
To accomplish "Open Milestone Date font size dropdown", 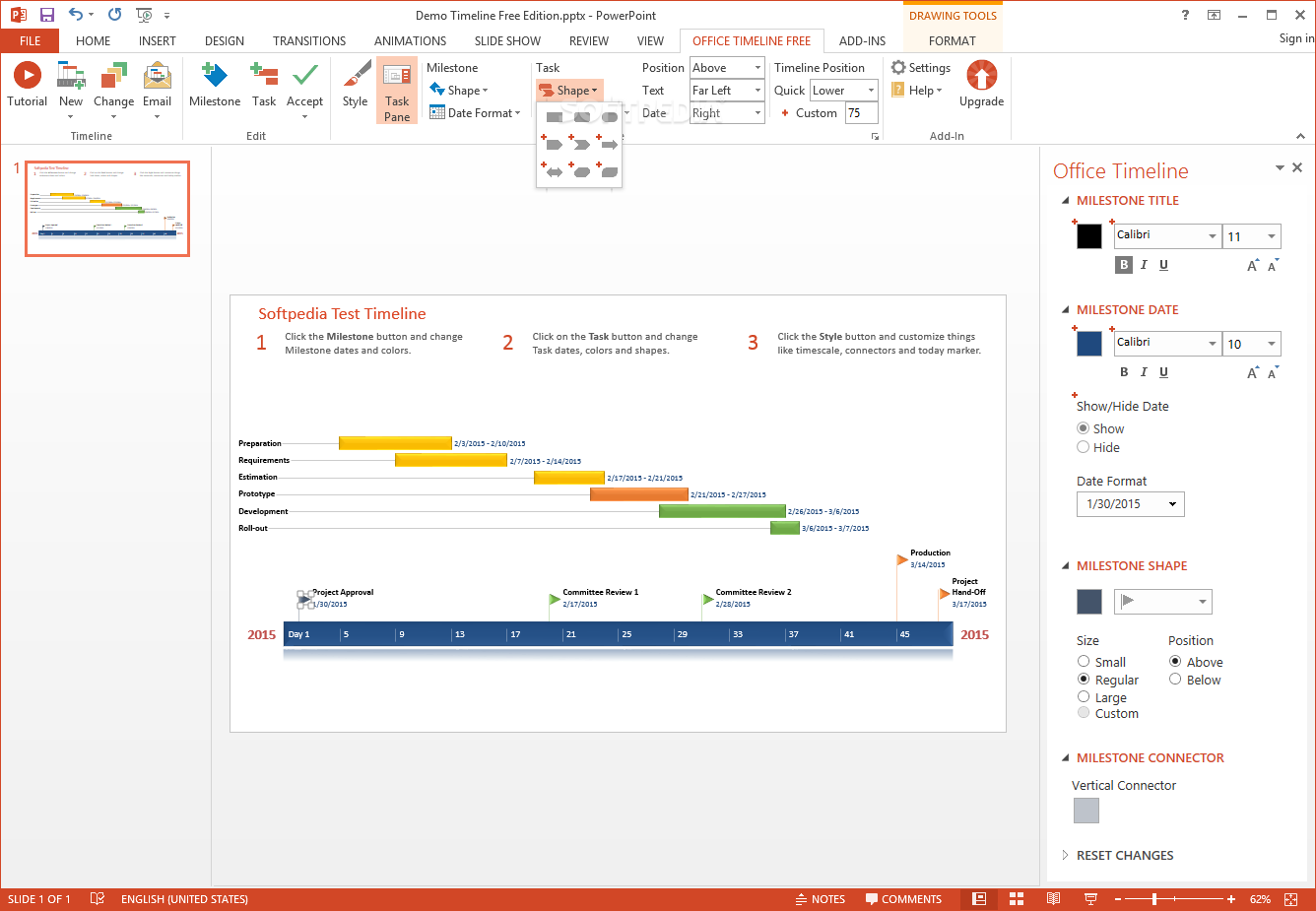I will (x=1272, y=344).
